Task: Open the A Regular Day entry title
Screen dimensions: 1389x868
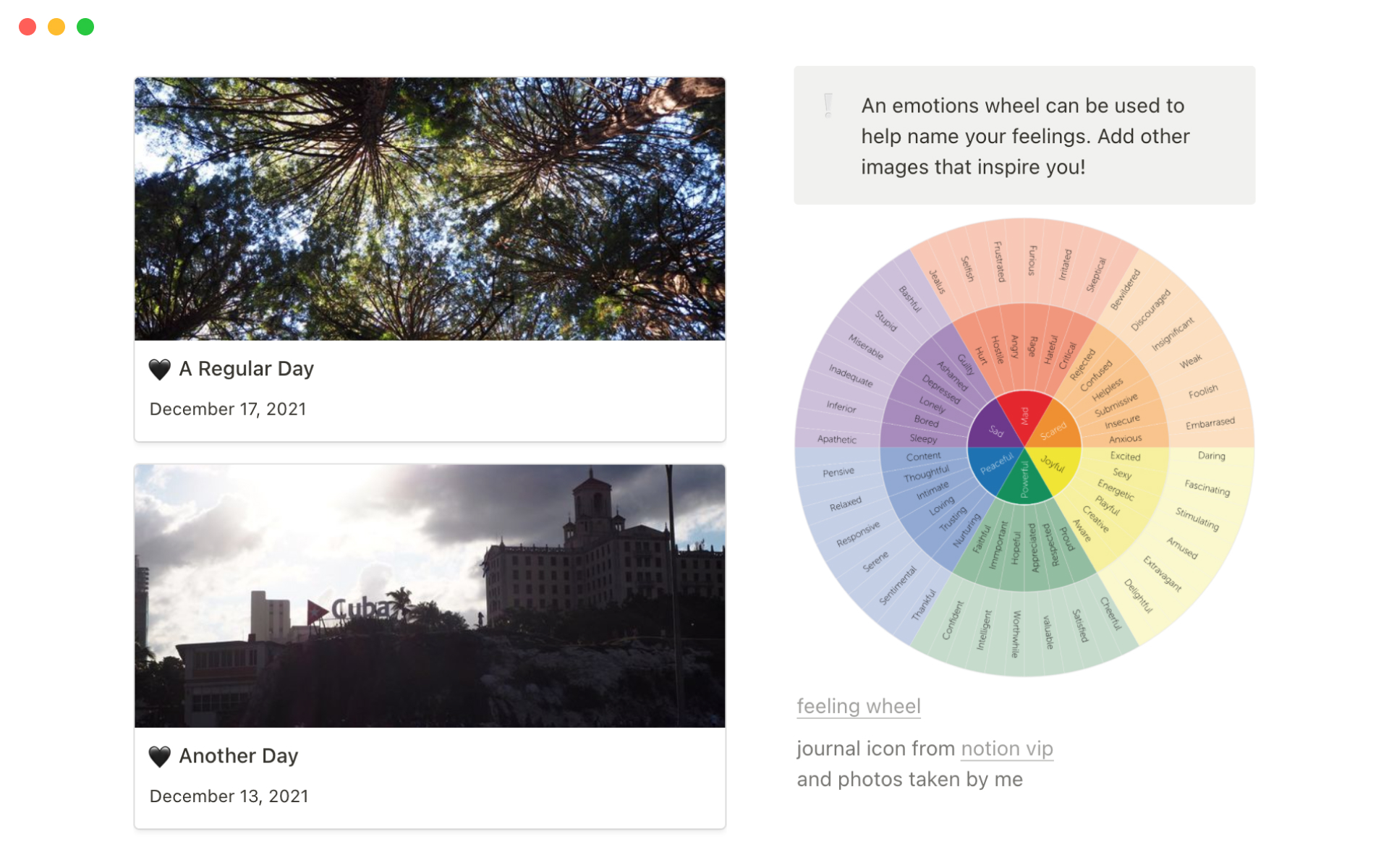Action: pyautogui.click(x=246, y=369)
